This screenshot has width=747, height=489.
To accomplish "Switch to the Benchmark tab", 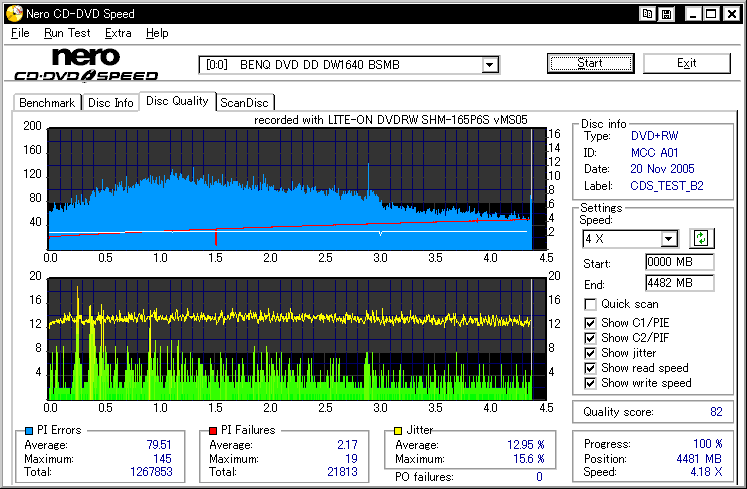I will click(47, 103).
